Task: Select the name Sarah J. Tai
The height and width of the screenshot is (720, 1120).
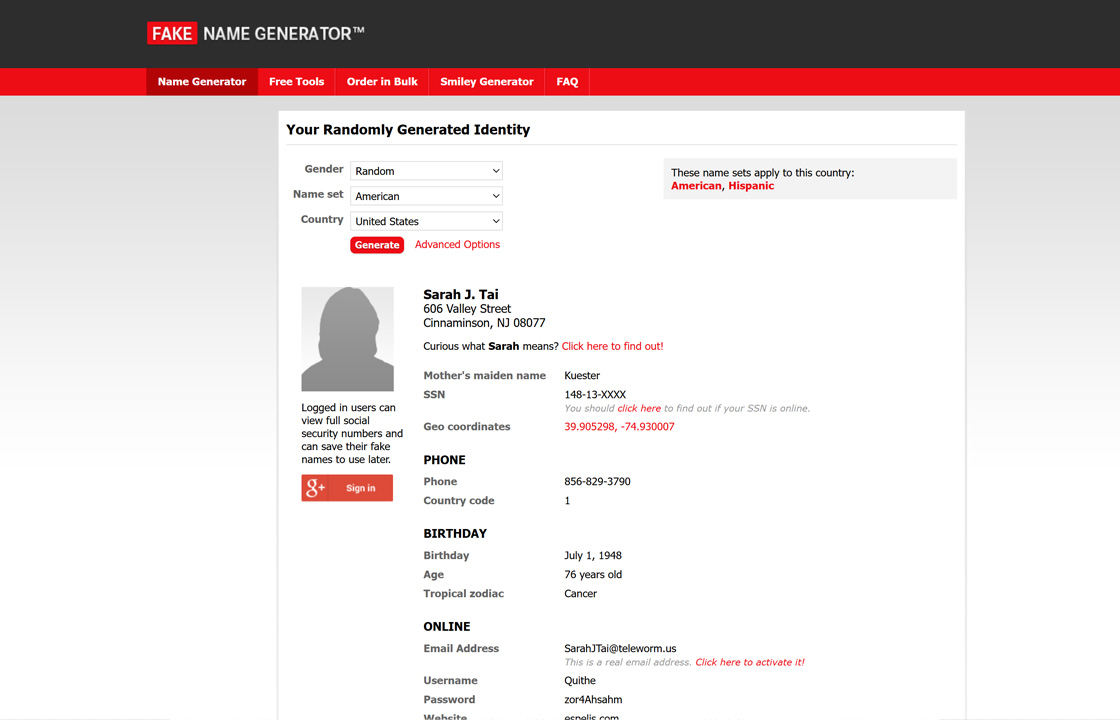Action: point(461,294)
